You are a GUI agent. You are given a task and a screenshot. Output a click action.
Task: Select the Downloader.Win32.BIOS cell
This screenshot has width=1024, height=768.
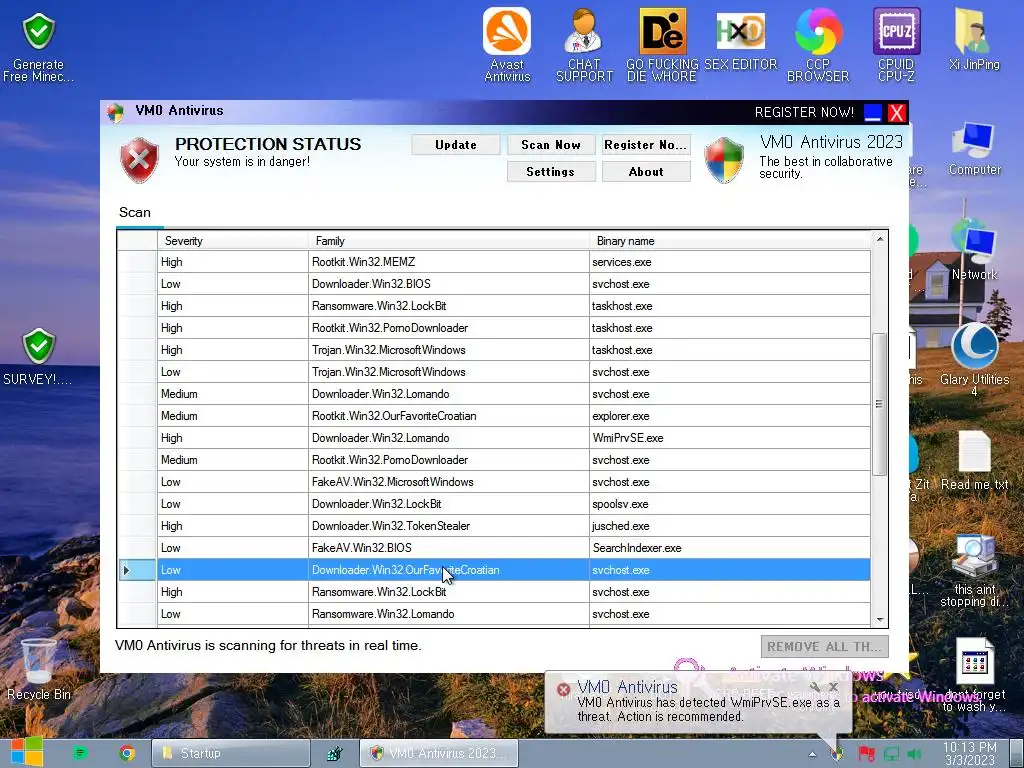point(449,284)
